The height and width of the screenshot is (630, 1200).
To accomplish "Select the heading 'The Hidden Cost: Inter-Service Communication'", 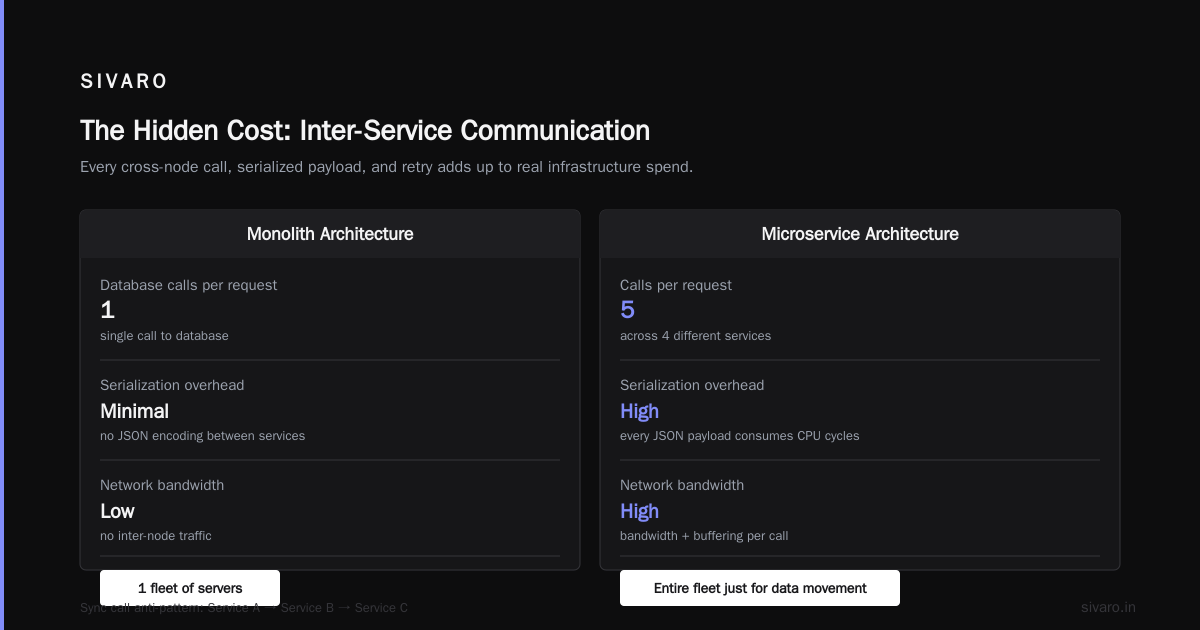I will 365,131.
